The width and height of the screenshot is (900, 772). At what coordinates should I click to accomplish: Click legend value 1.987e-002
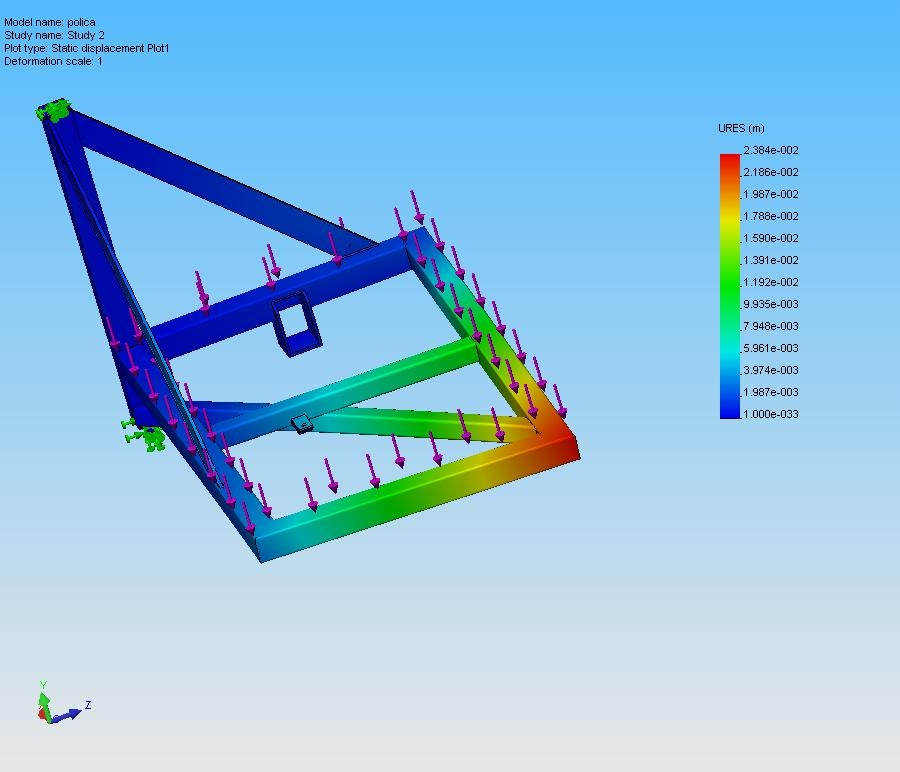771,194
